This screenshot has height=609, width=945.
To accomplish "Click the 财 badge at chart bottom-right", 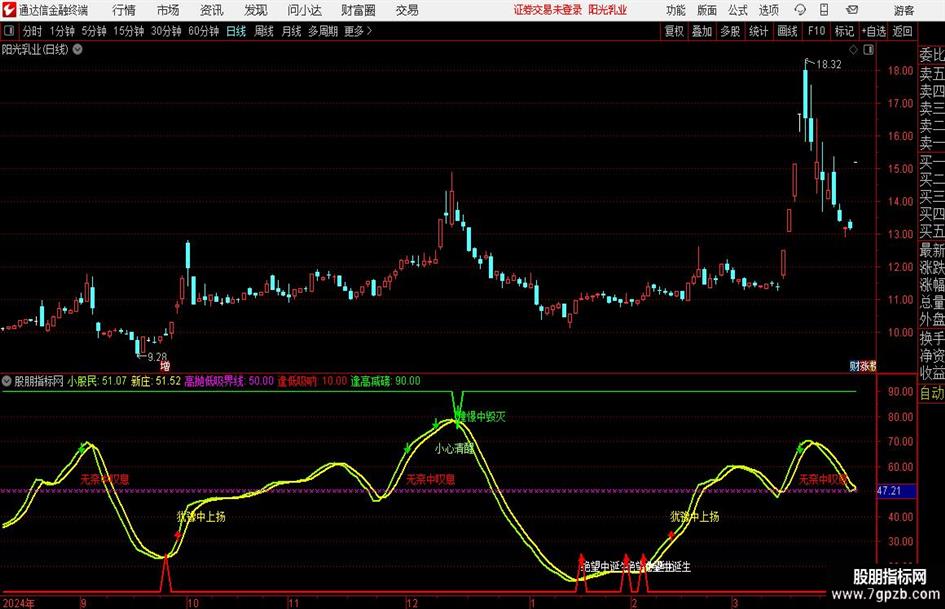I will 854,366.
